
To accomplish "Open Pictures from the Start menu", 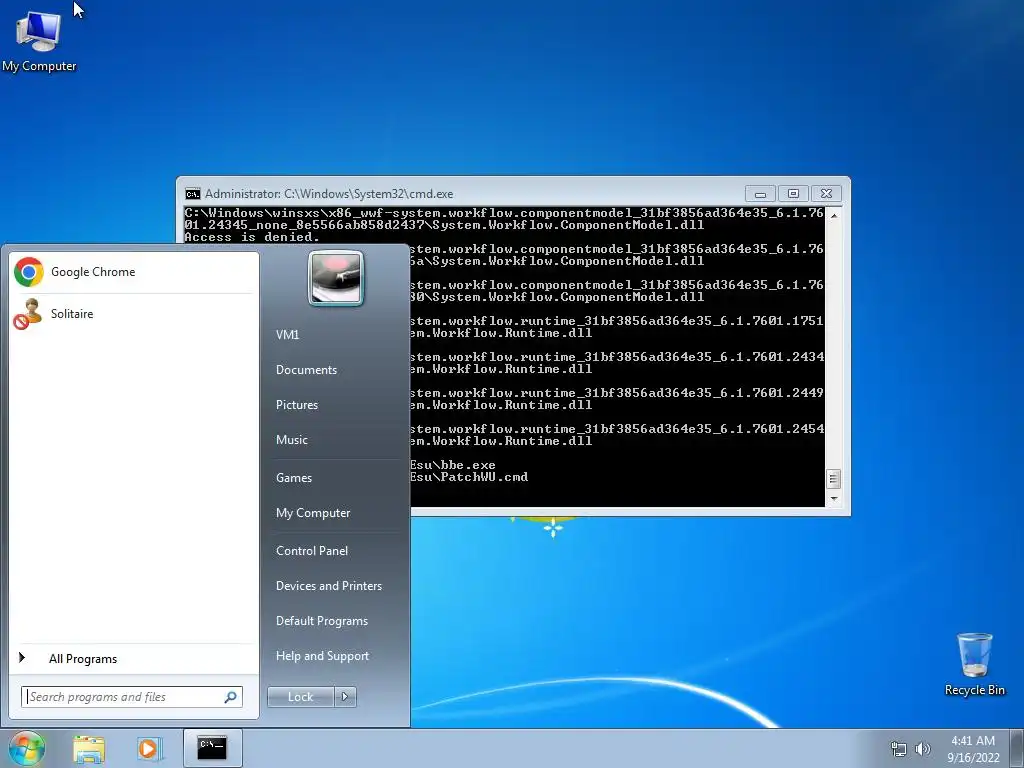I will click(296, 405).
